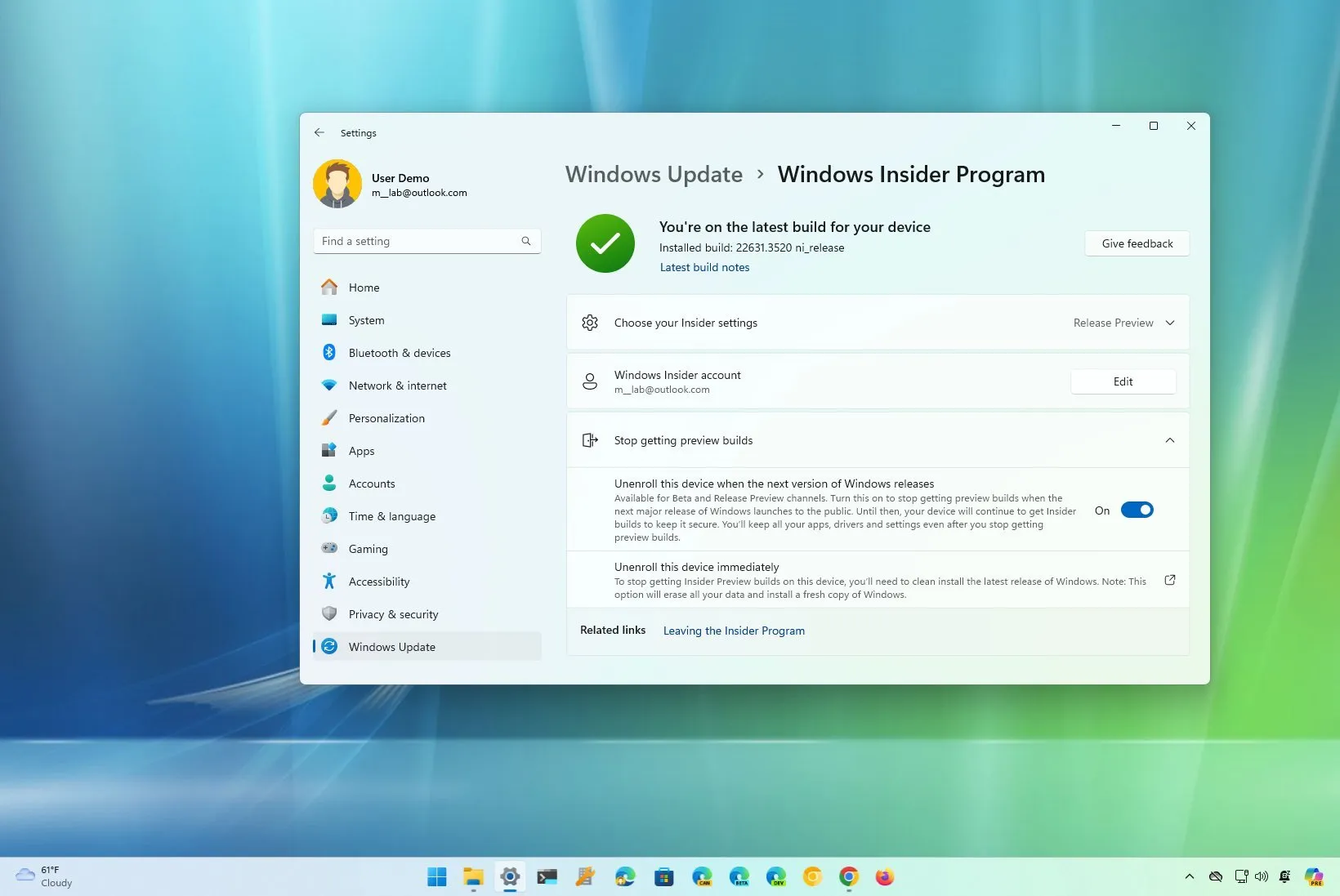1340x896 pixels.
Task: Collapse the Stop getting preview builds section
Action: pyautogui.click(x=1169, y=440)
